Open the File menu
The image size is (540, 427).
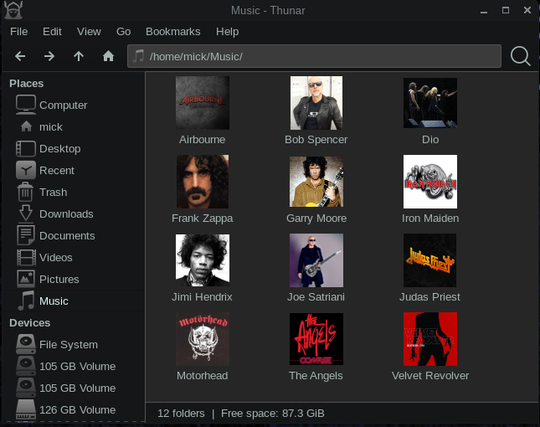[x=19, y=32]
